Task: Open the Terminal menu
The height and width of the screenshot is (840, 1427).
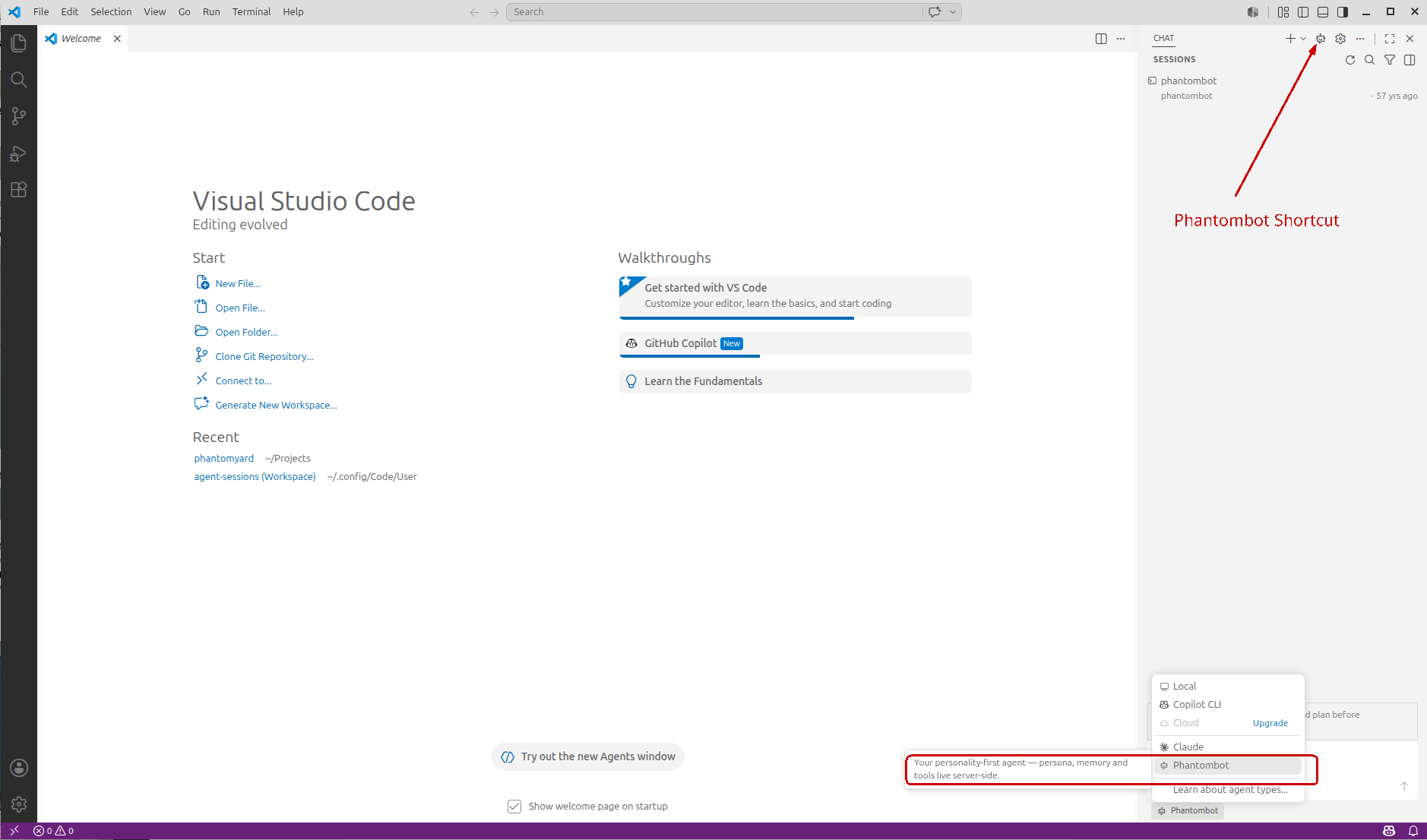Action: coord(252,12)
